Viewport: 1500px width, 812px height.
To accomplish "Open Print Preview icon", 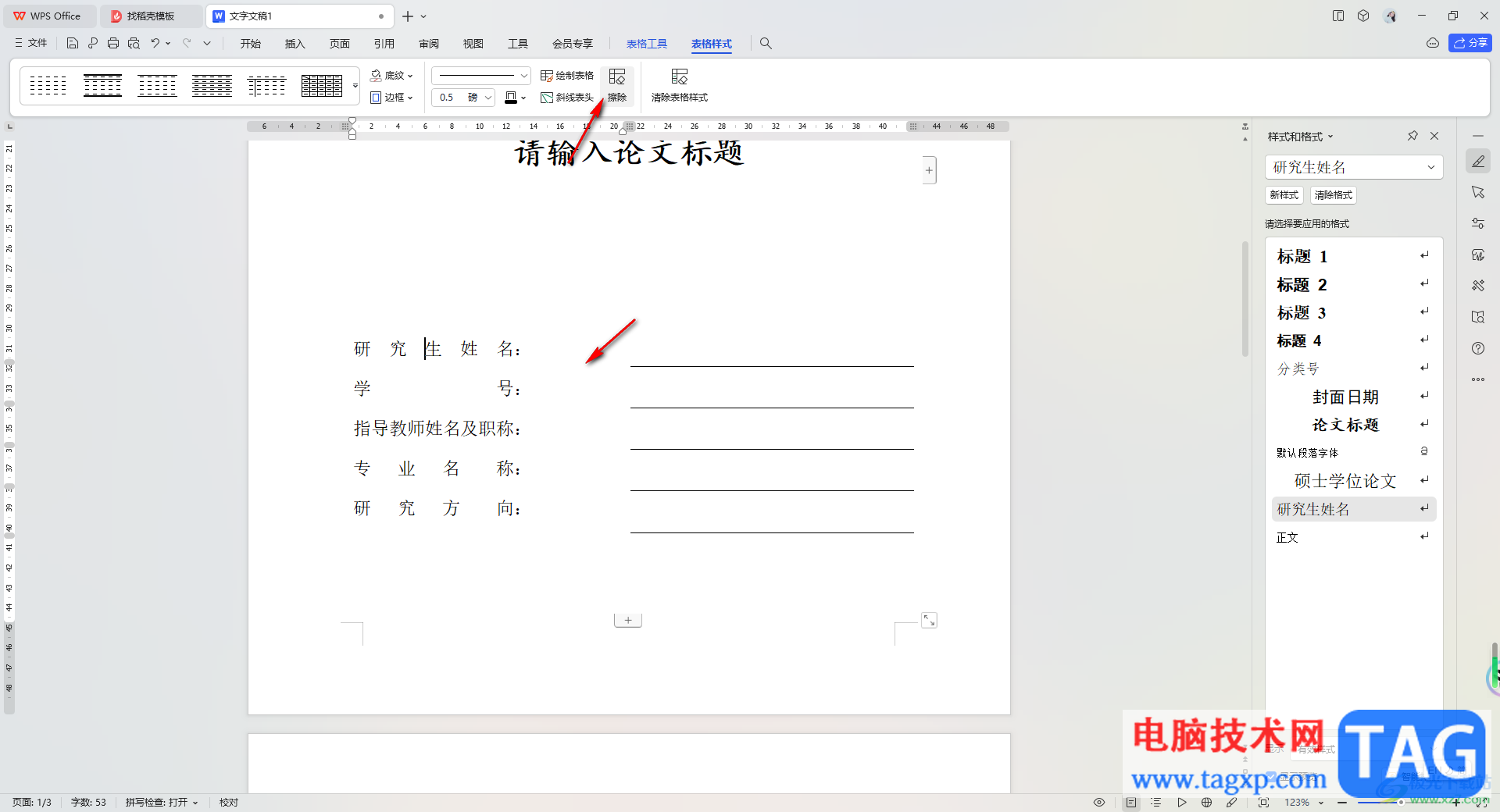I will click(134, 44).
